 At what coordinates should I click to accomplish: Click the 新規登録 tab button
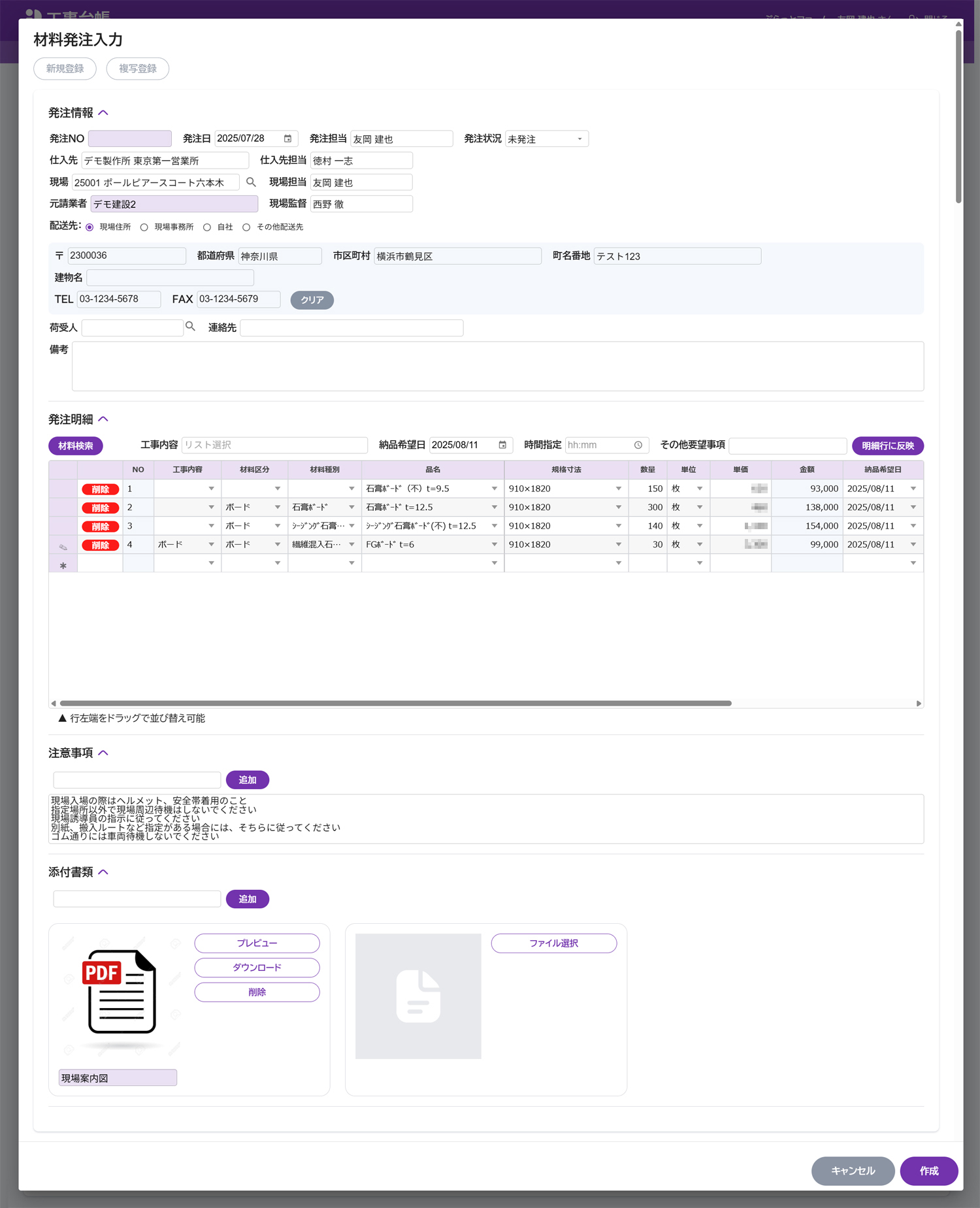pos(65,69)
